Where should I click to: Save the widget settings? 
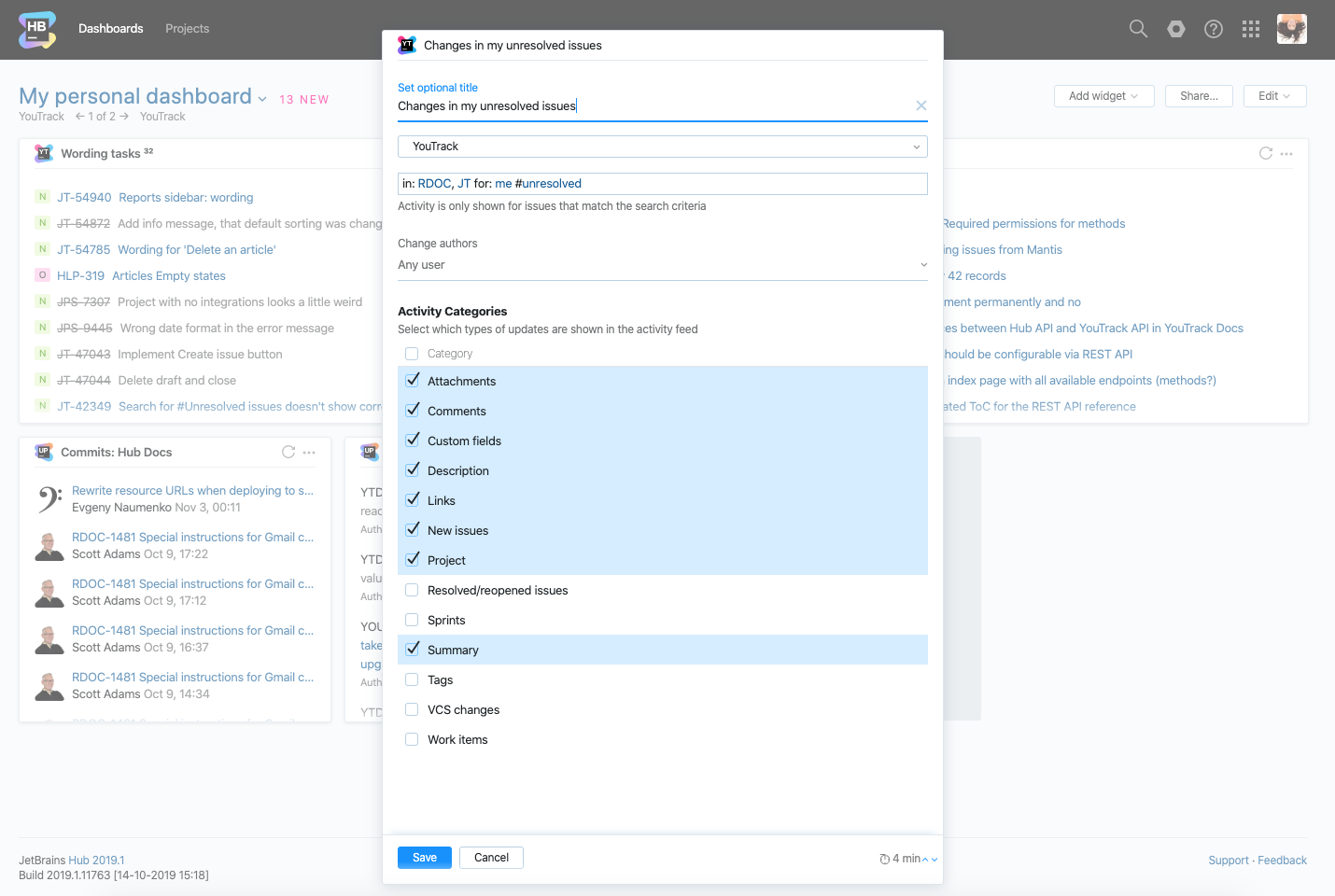(425, 858)
